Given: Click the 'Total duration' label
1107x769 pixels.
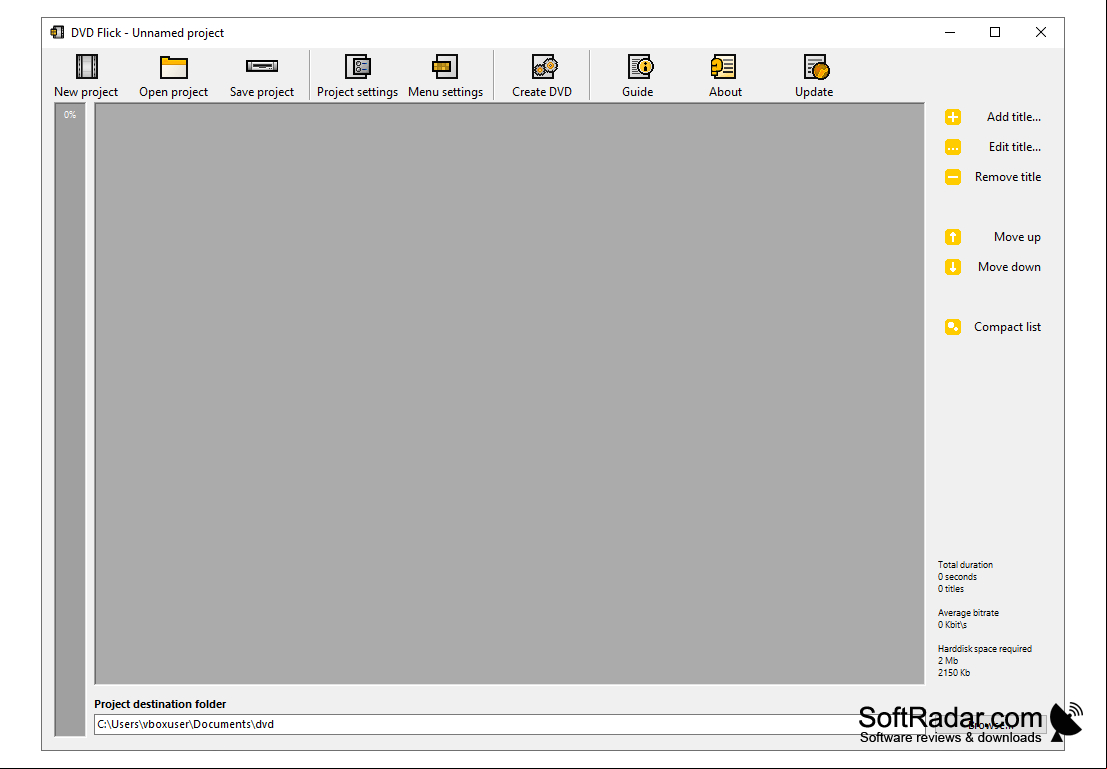Looking at the screenshot, I should coord(965,565).
